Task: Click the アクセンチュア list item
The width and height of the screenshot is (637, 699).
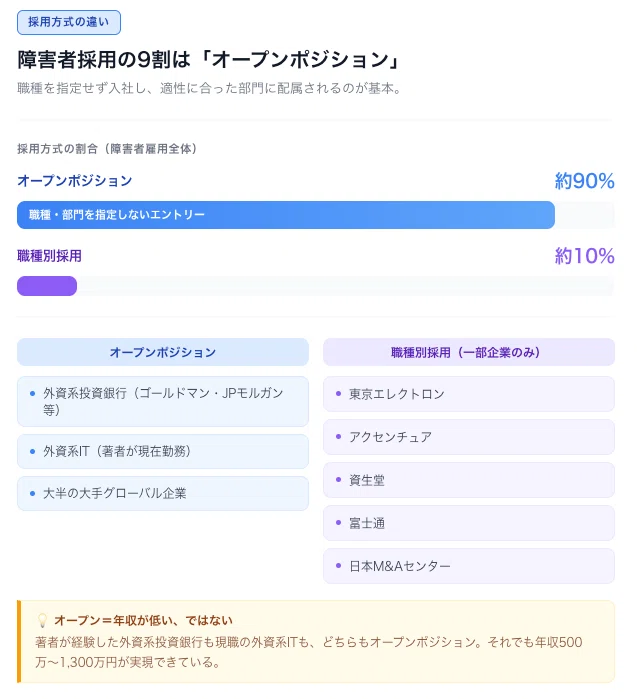Action: 469,437
